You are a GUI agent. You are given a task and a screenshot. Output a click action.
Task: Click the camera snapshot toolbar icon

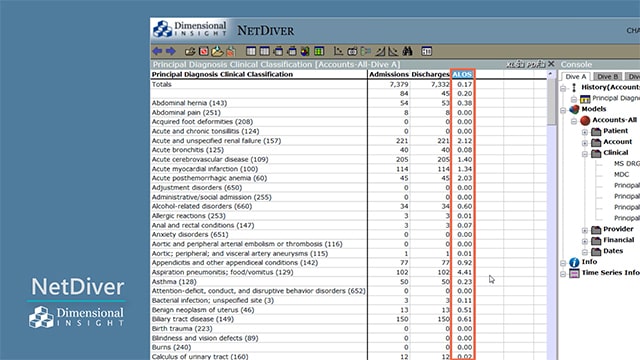(352, 51)
